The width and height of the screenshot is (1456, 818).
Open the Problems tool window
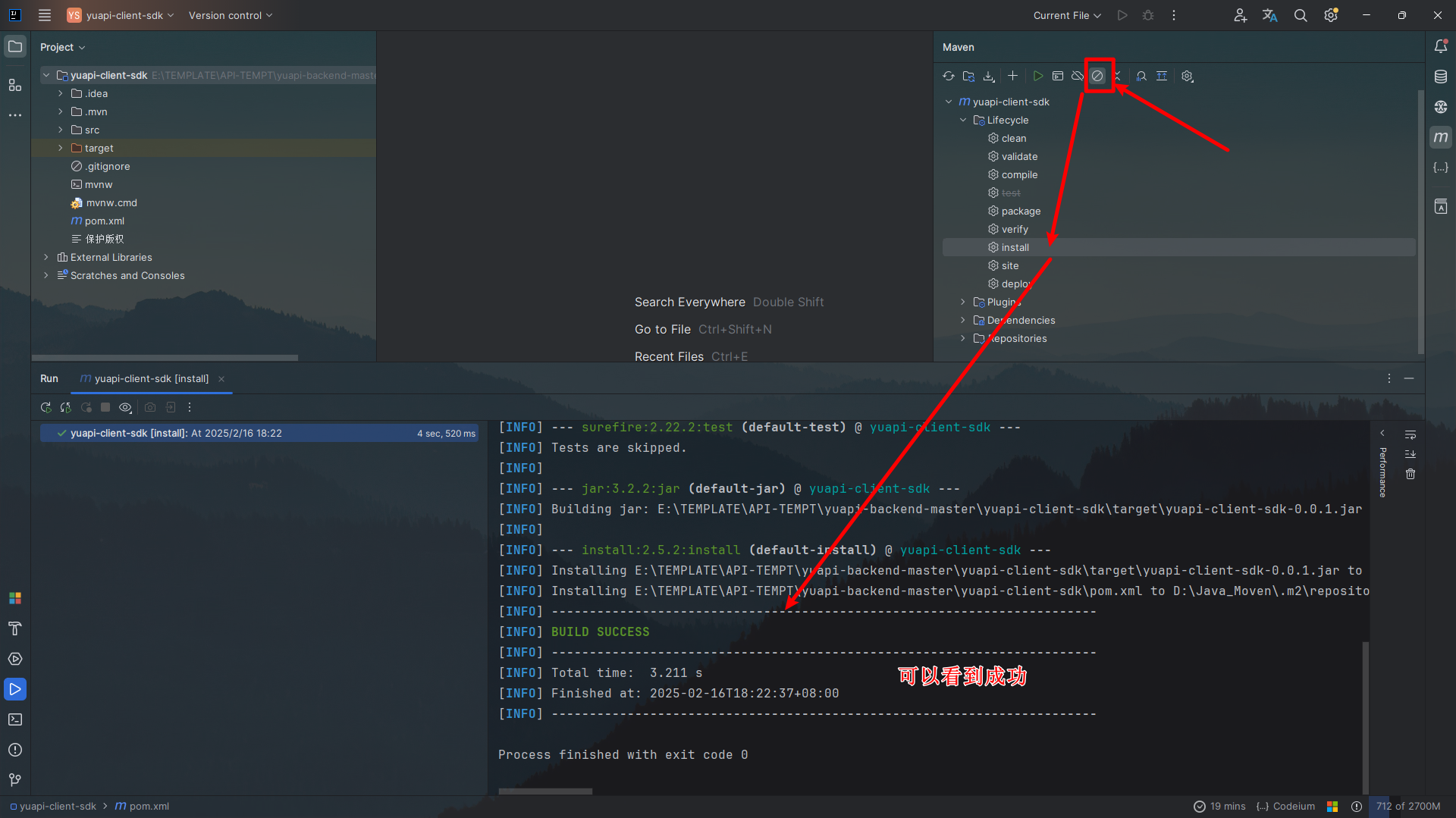[15, 750]
